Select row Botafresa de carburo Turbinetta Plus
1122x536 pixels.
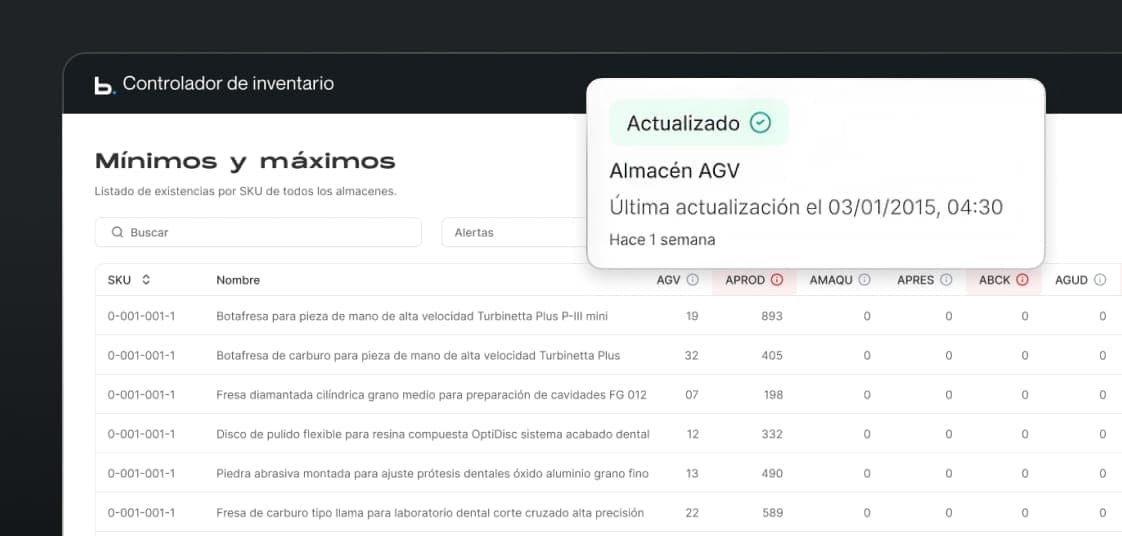[608, 355]
